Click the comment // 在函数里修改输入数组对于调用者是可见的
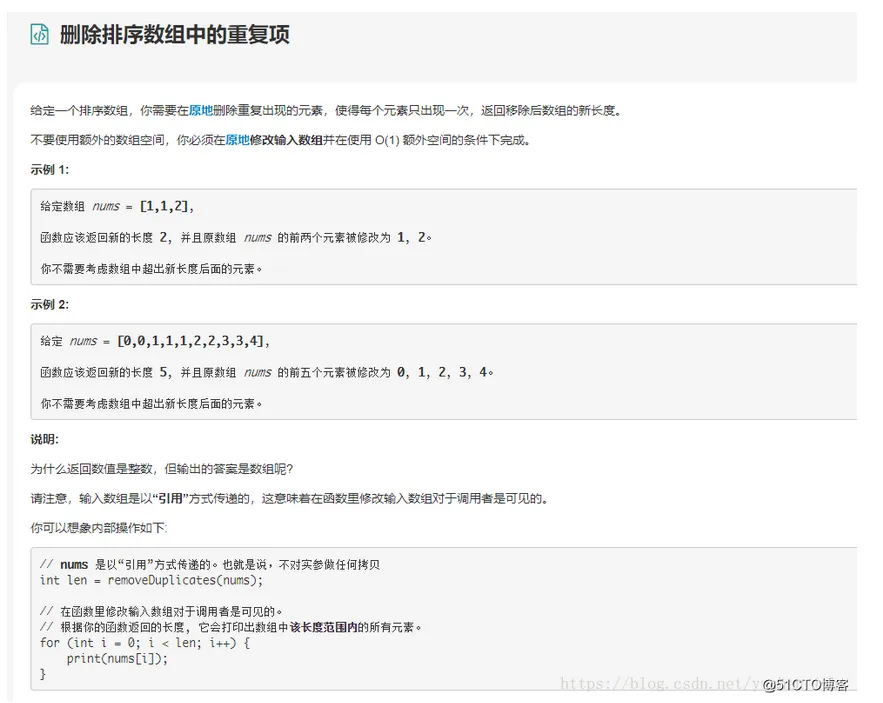Viewport: 883px width, 703px height. pos(161,612)
